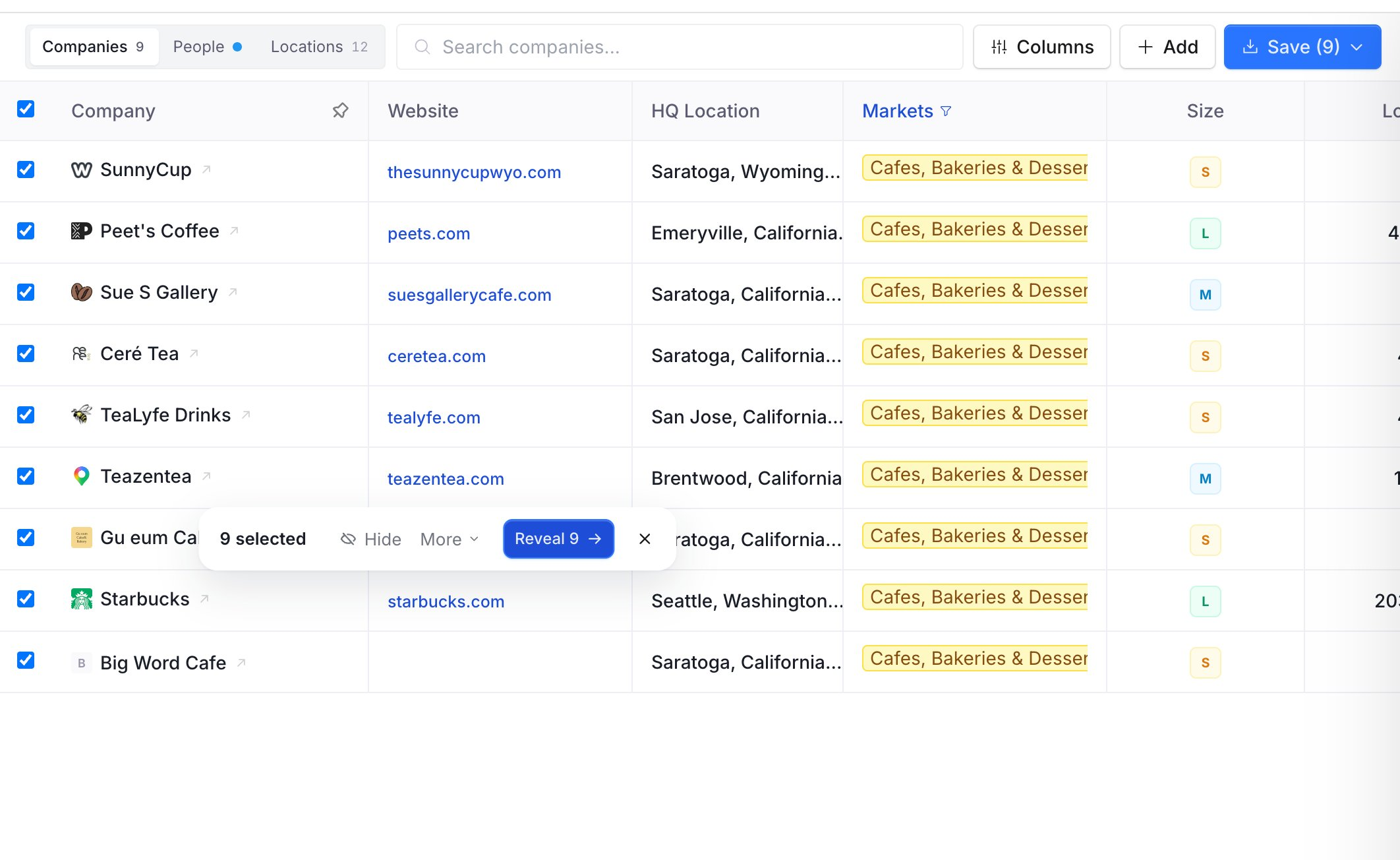Open SunnyCup external link arrow
The height and width of the screenshot is (860, 1400).
[206, 169]
